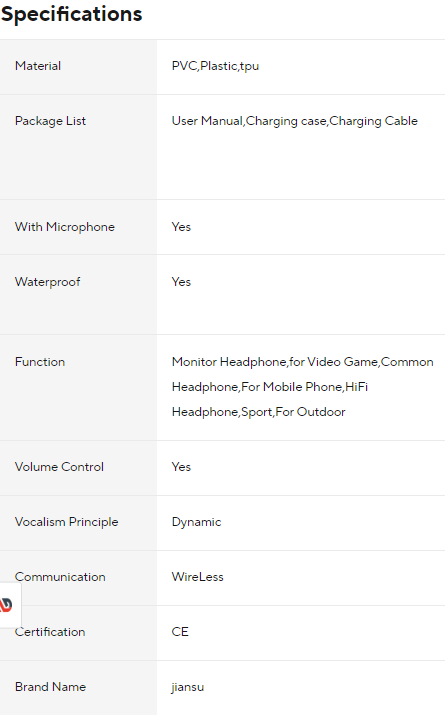
Task: Click the Yes value beside Waterproof
Action: pyautogui.click(x=181, y=282)
